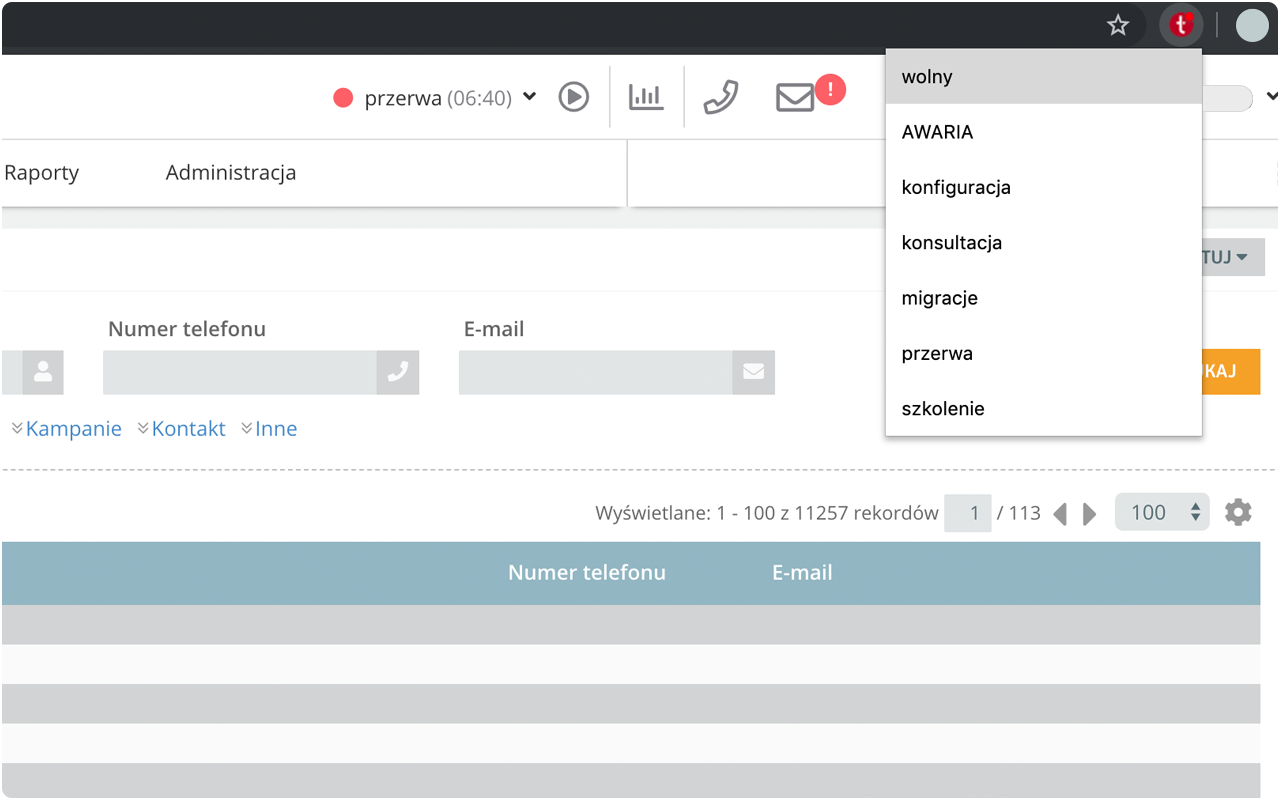The width and height of the screenshot is (1280, 800).
Task: Click the orange search button
Action: tap(1231, 372)
